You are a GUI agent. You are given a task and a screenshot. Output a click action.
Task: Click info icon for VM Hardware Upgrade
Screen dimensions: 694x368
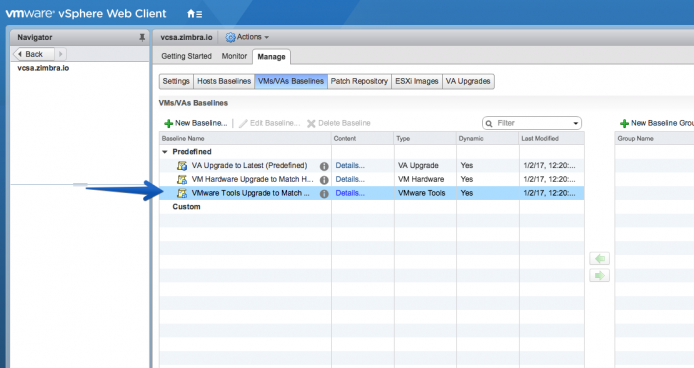(x=324, y=180)
